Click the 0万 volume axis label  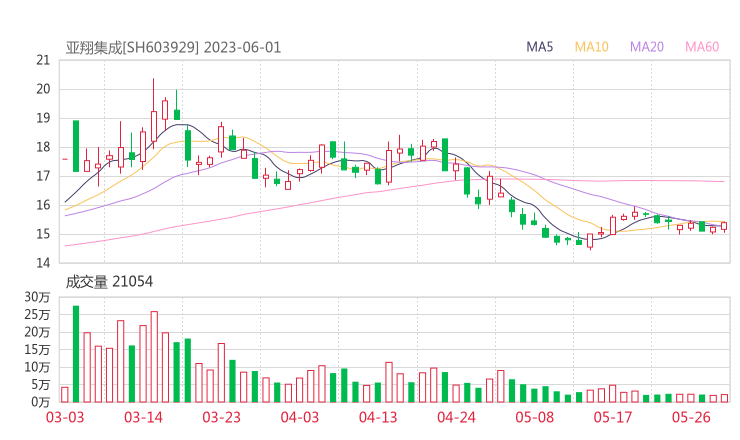coord(41,402)
